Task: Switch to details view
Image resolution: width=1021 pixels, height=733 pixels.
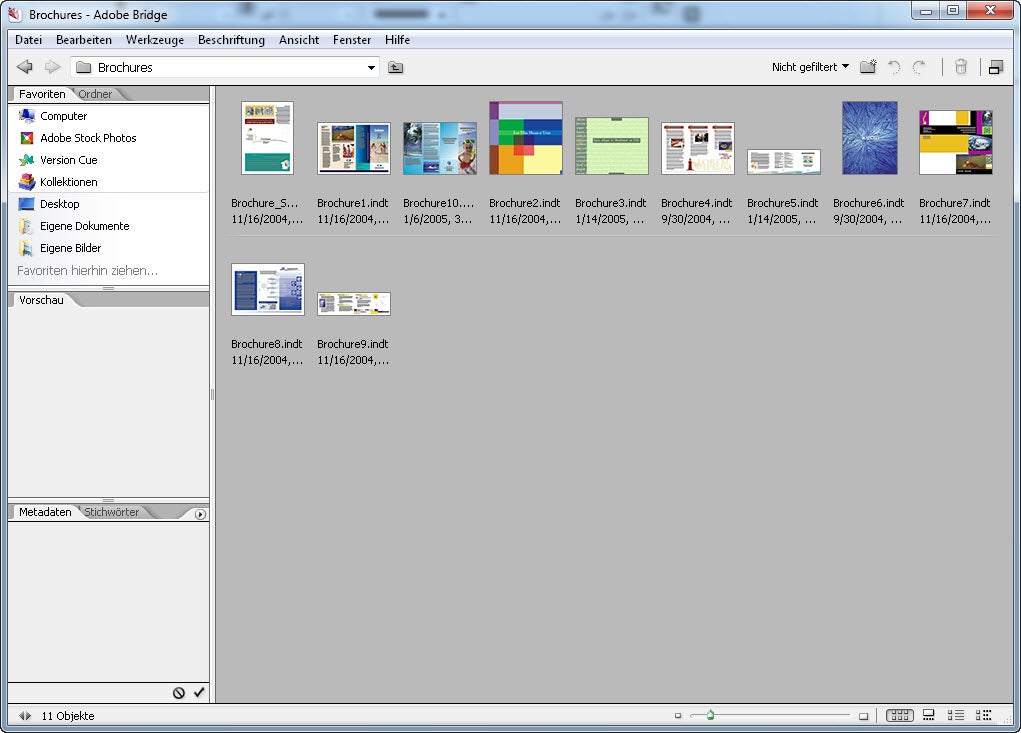Action: [x=956, y=715]
